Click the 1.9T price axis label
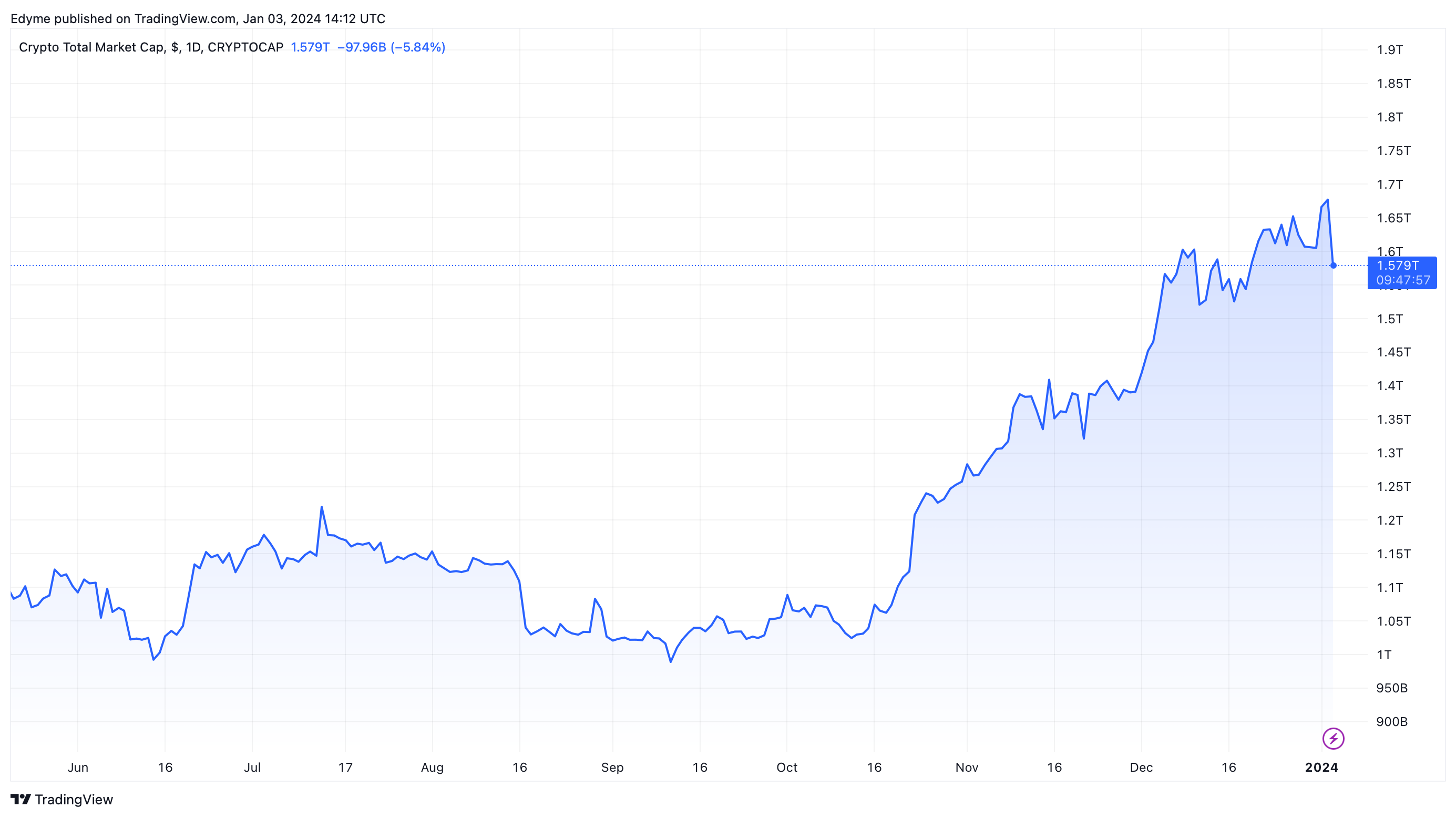Image resolution: width=1456 pixels, height=818 pixels. pyautogui.click(x=1389, y=50)
